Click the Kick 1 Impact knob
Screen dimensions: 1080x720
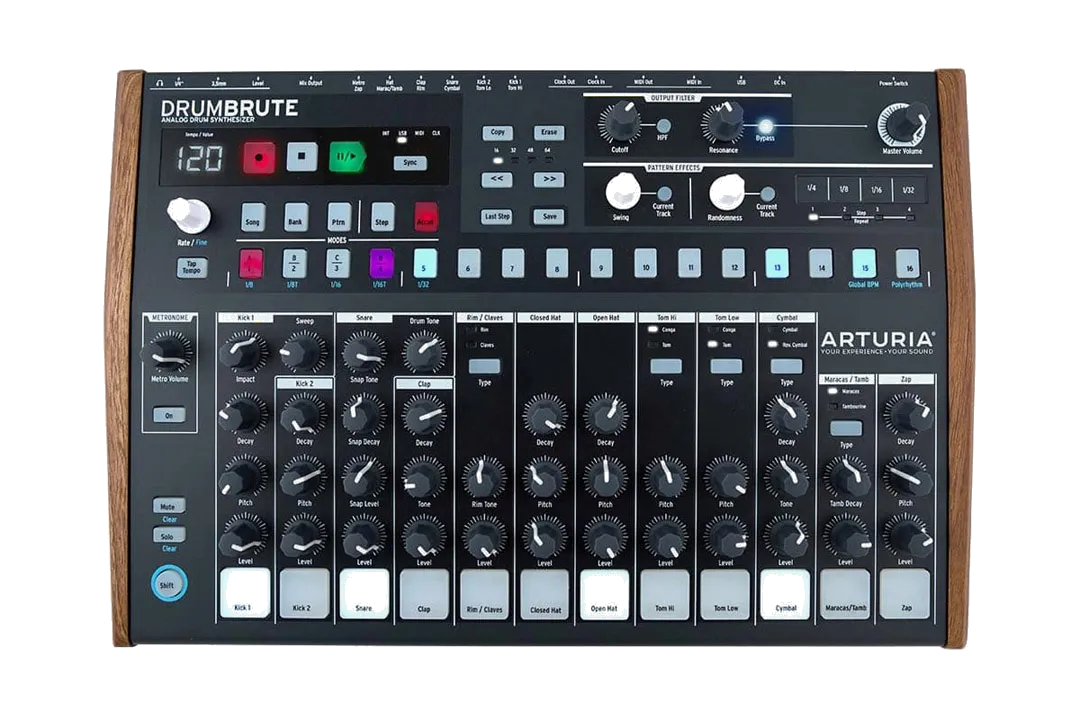244,352
